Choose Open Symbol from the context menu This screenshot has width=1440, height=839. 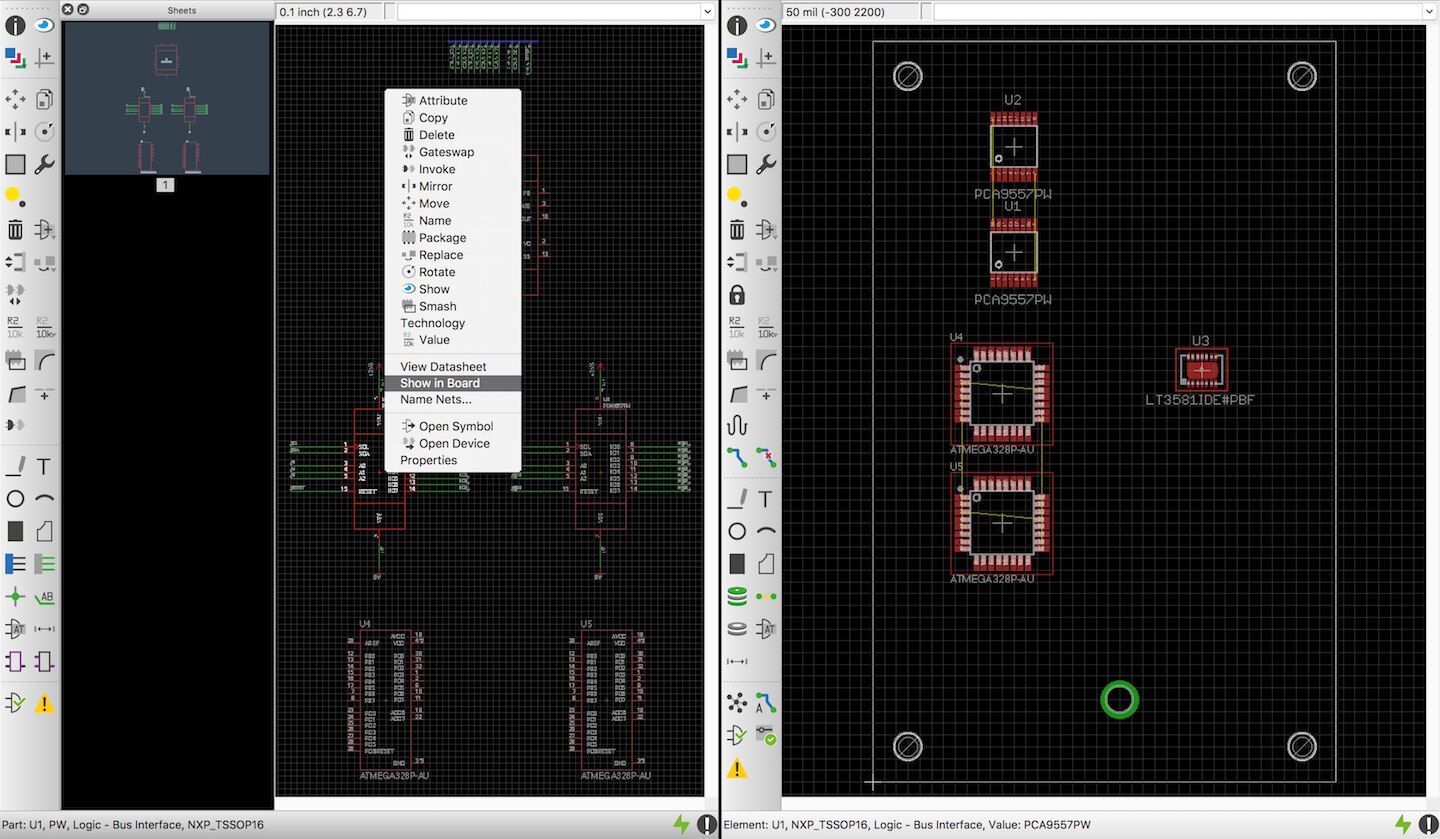[x=453, y=426]
